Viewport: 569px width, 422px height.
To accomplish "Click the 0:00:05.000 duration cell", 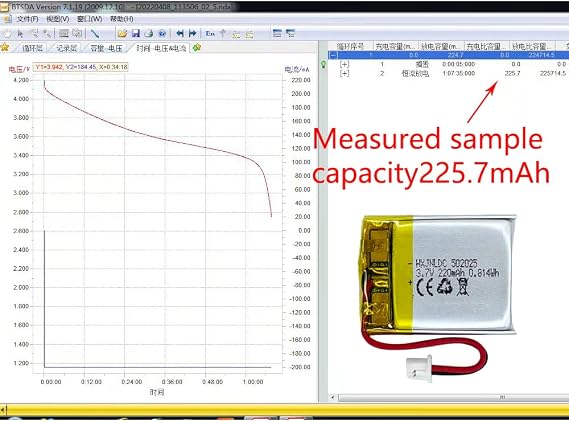I will (458, 64).
